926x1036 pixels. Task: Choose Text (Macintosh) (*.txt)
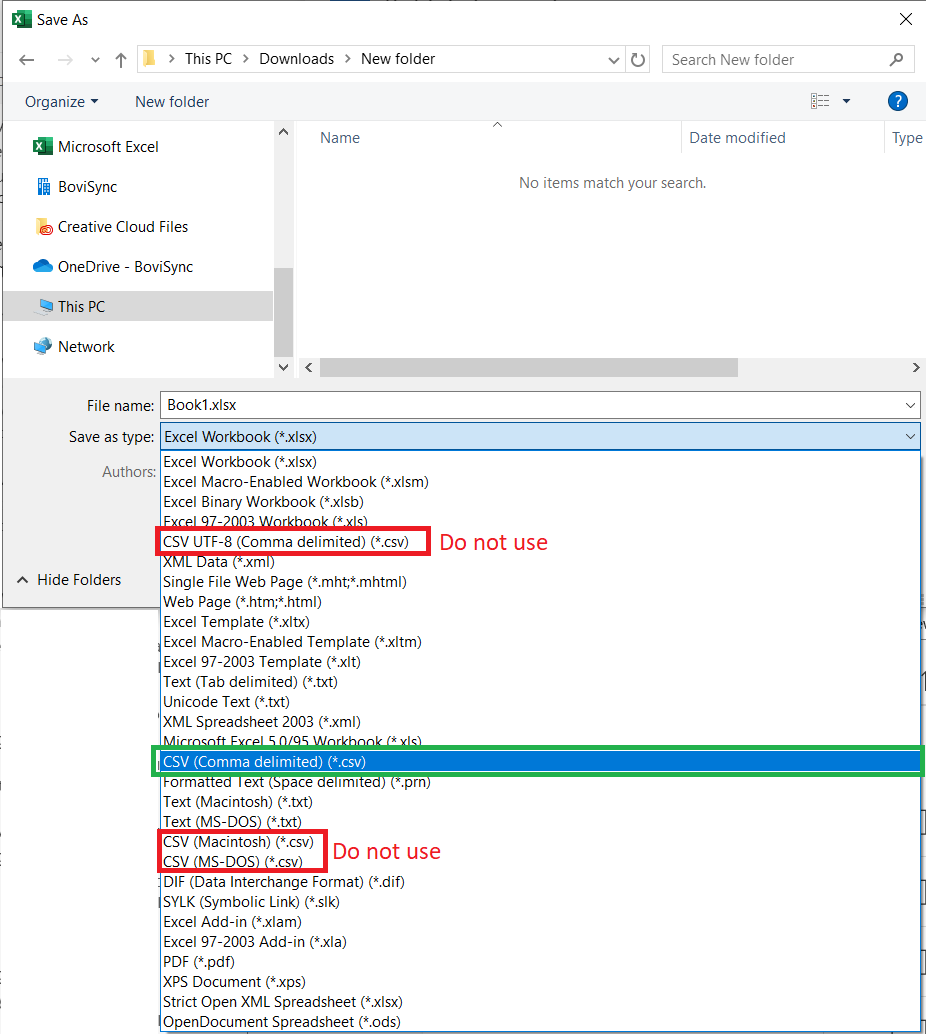click(541, 802)
